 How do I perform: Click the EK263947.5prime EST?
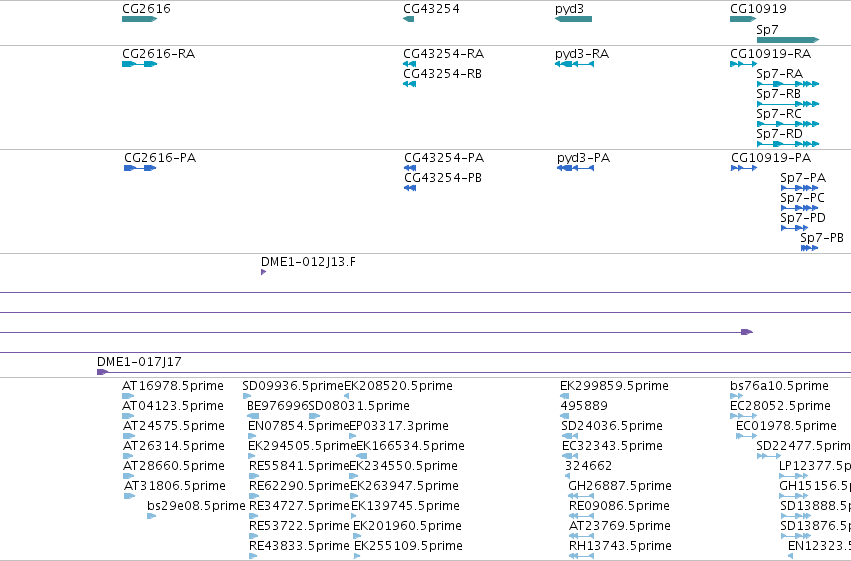354,496
